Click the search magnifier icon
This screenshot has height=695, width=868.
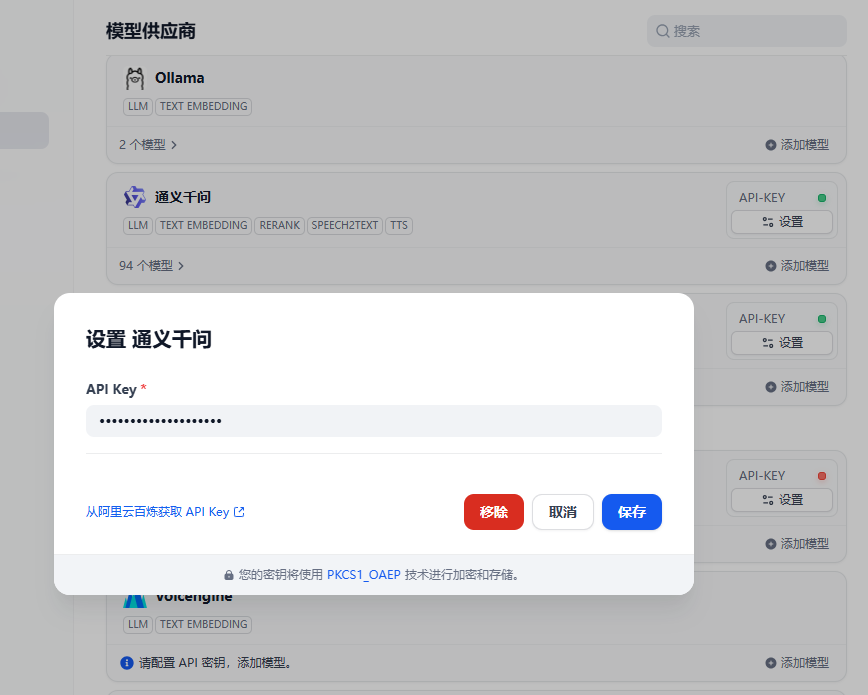click(663, 31)
